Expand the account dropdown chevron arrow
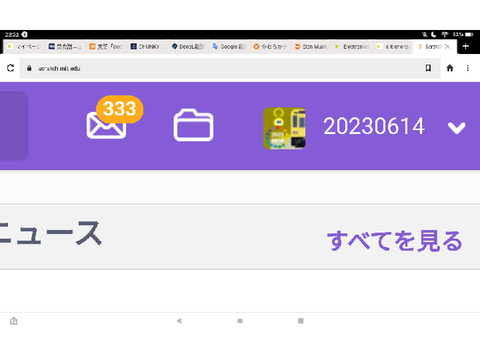480x360 pixels. pos(457,128)
